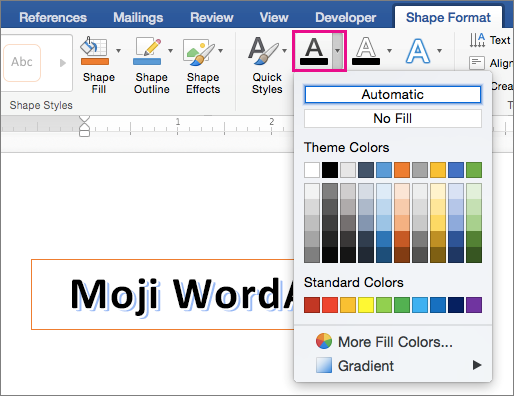Click the Text Direction icon
The width and height of the screenshot is (514, 396).
(x=477, y=40)
